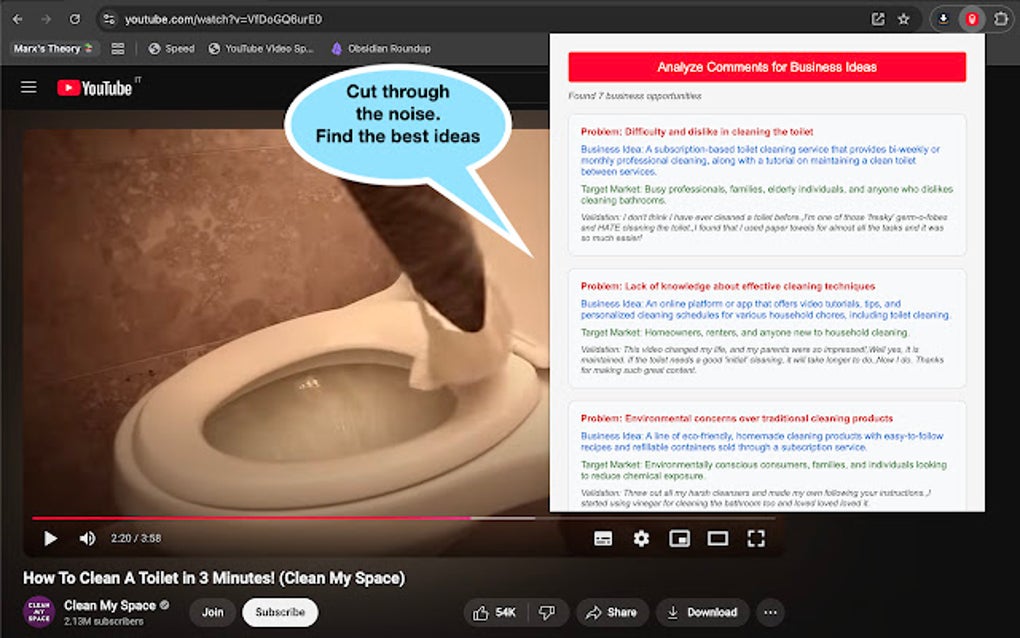Expand the Marx's Theory profile menu
1020x638 pixels.
click(x=51, y=48)
